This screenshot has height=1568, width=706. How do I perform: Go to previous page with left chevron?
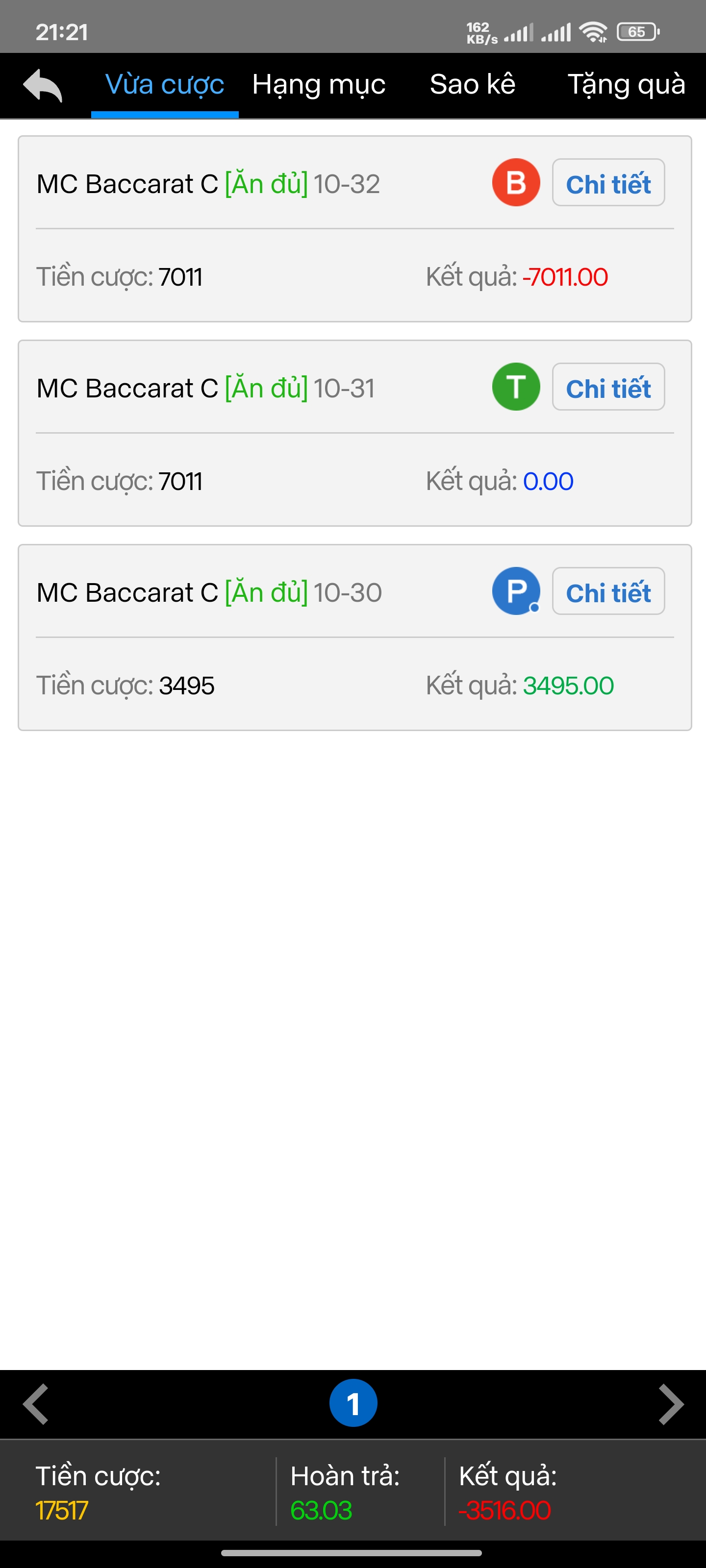(x=36, y=1404)
